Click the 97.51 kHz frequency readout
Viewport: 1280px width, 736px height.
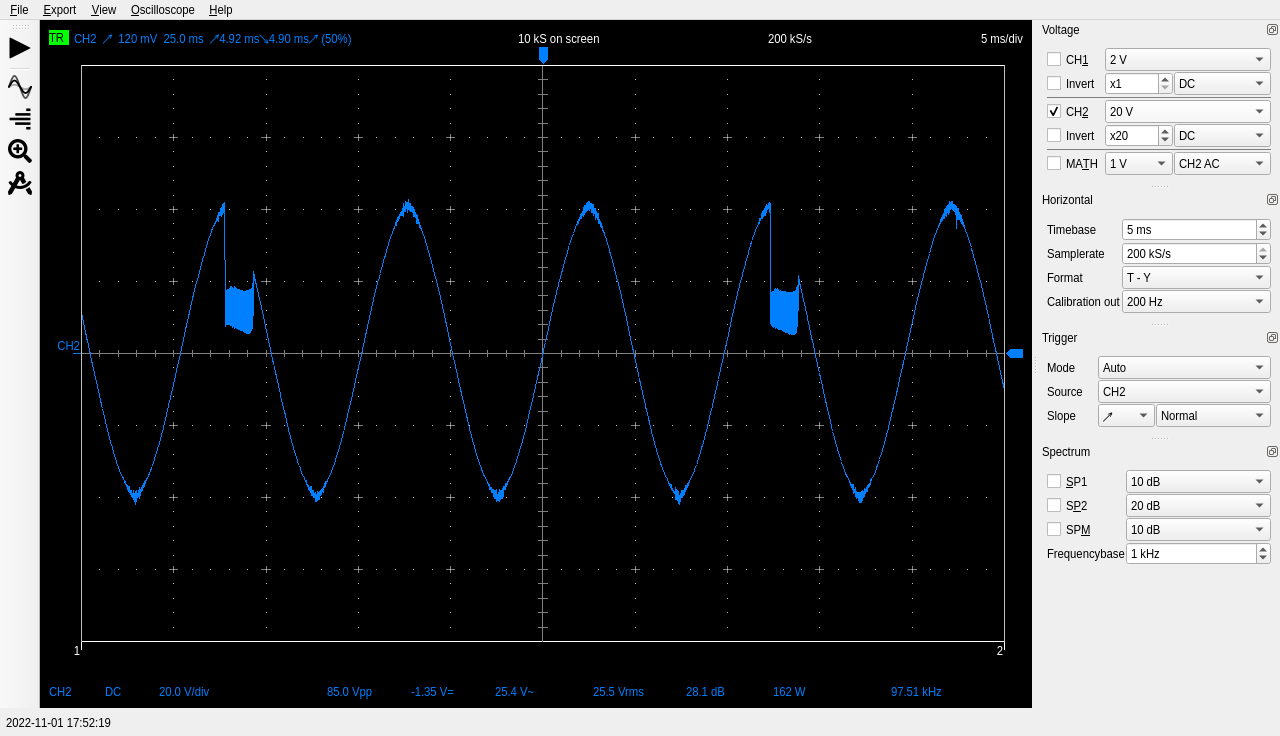click(x=916, y=692)
